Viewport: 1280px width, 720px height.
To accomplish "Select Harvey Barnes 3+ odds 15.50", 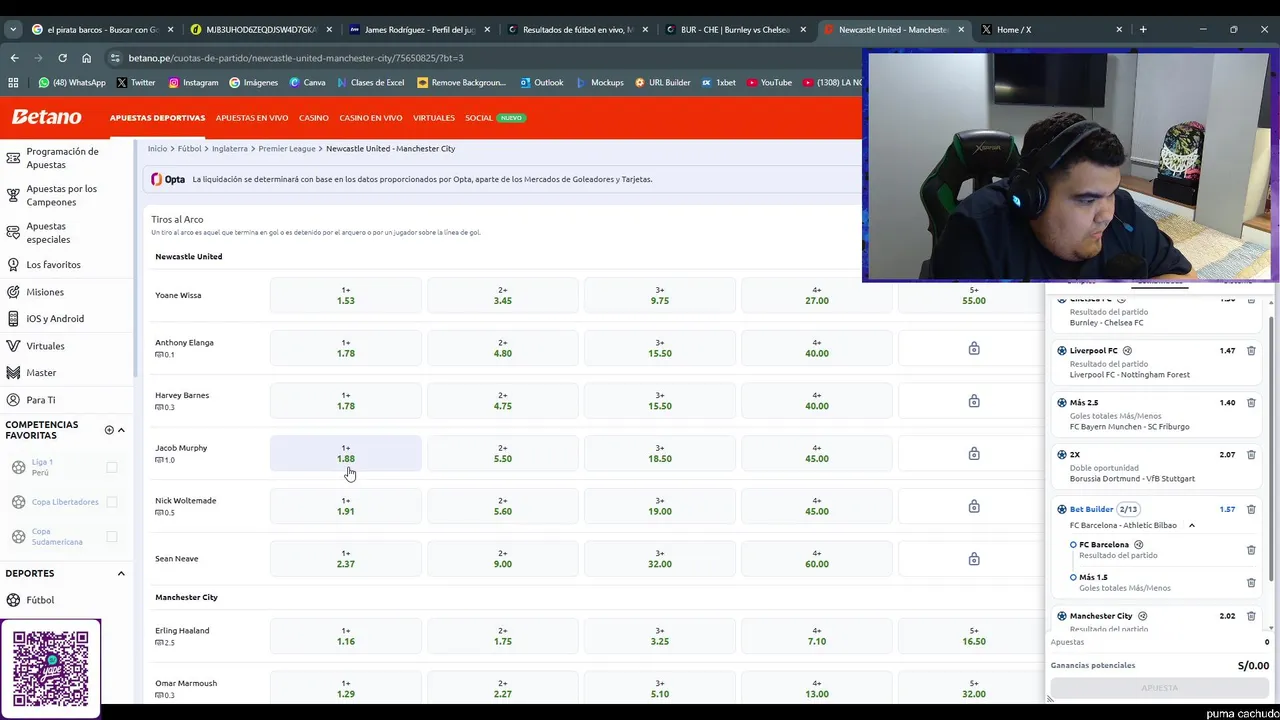I will point(660,401).
